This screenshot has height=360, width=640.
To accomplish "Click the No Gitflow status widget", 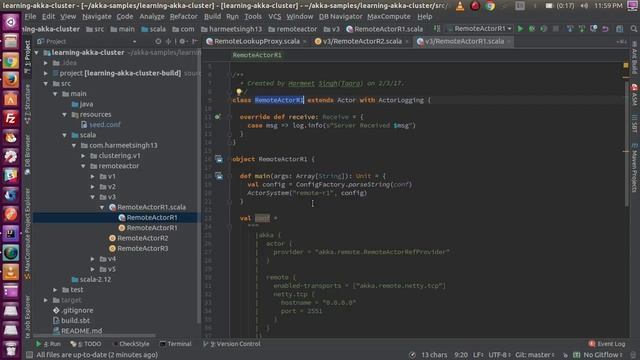I will click(598, 355).
